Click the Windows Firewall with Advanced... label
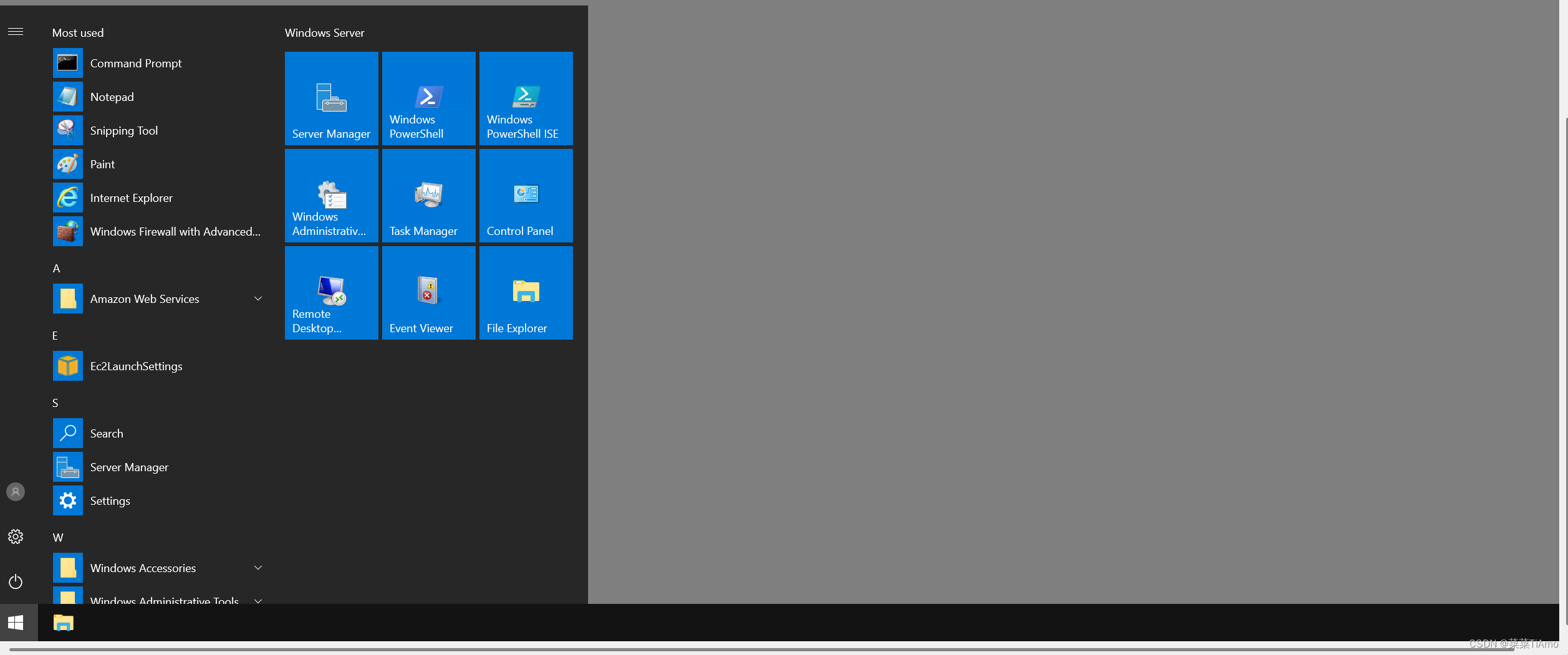The image size is (1568, 655). coord(175,231)
